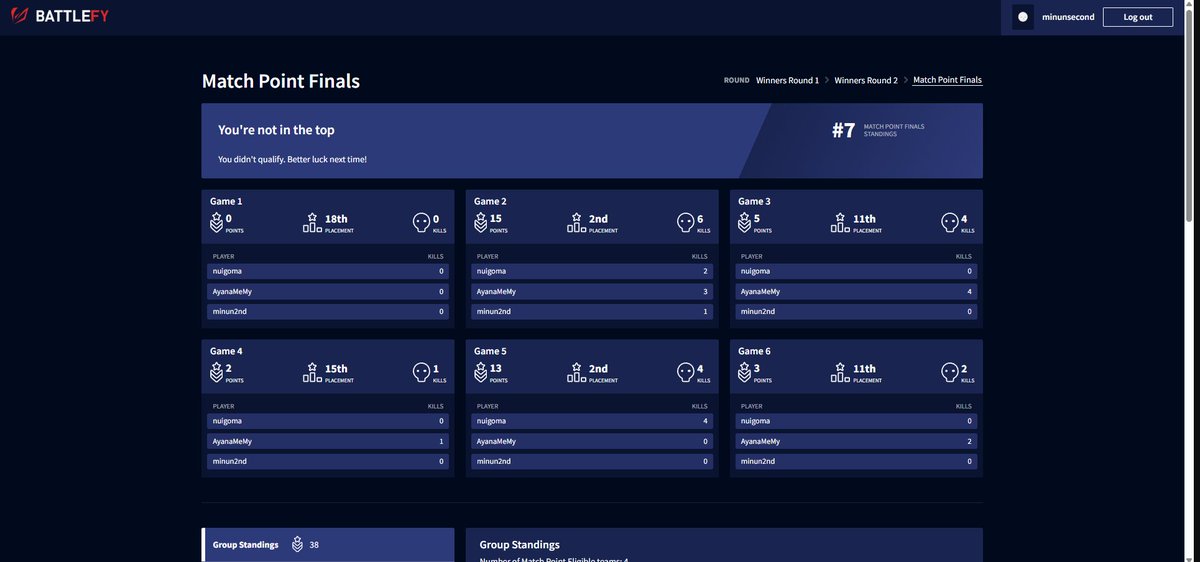Screen dimensions: 1200x562
Task: Click the Game 1 card title
Action: [x=226, y=201]
